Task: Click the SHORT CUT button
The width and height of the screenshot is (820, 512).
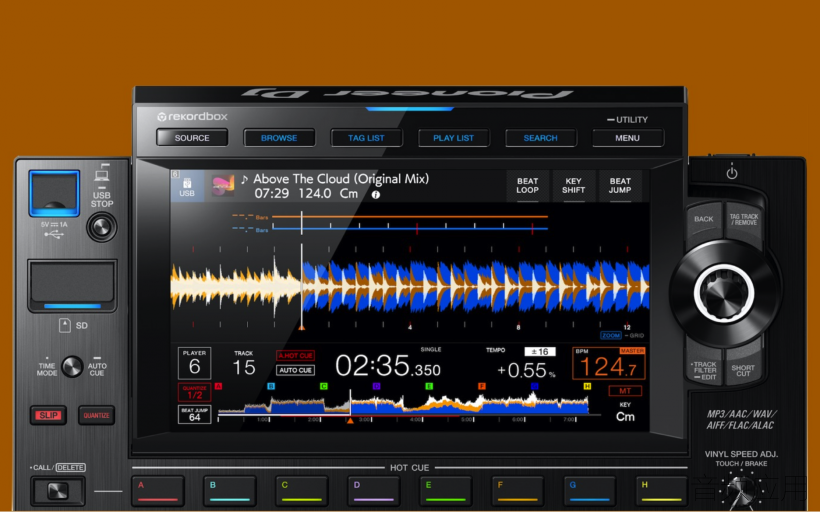Action: 743,369
